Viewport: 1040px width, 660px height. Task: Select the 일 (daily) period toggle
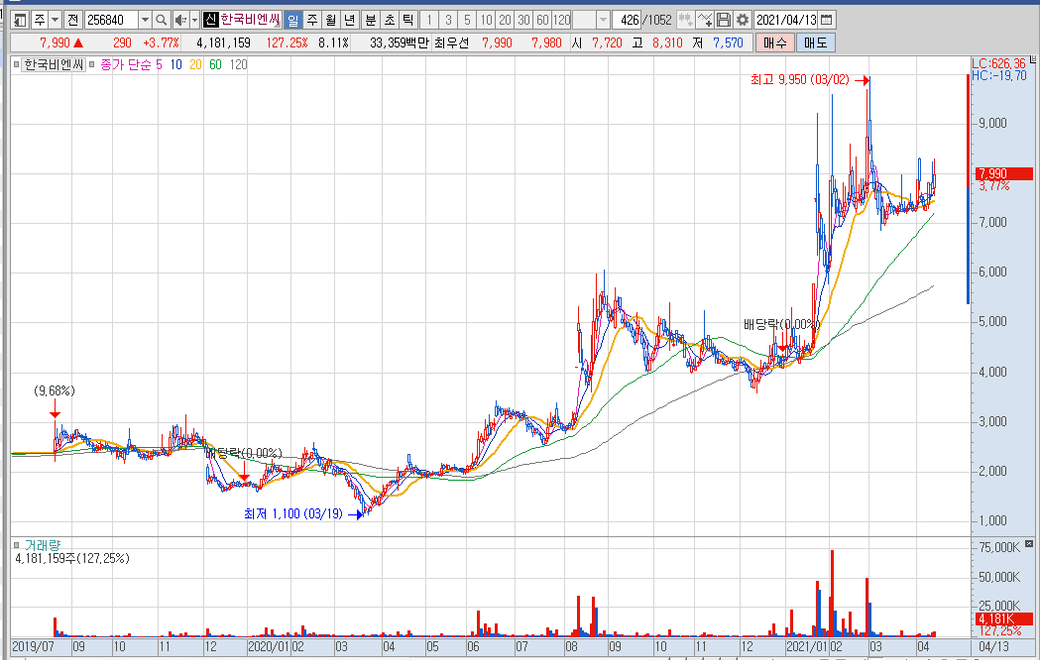pos(292,20)
